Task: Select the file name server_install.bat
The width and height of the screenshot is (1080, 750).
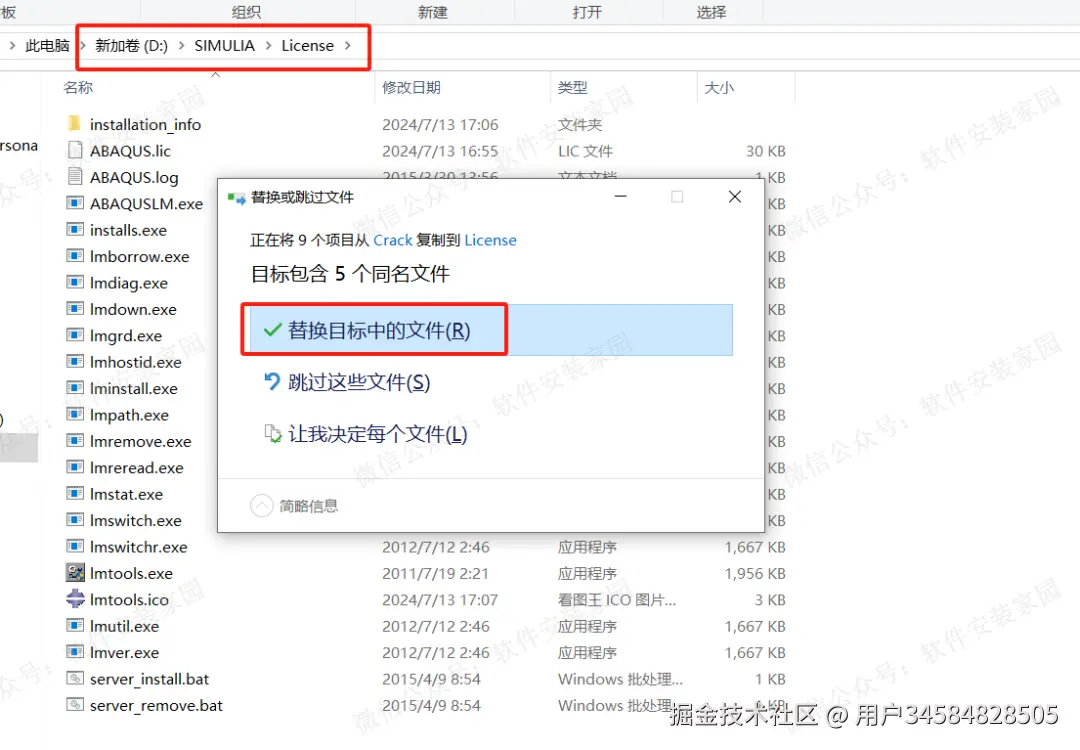Action: [x=149, y=679]
